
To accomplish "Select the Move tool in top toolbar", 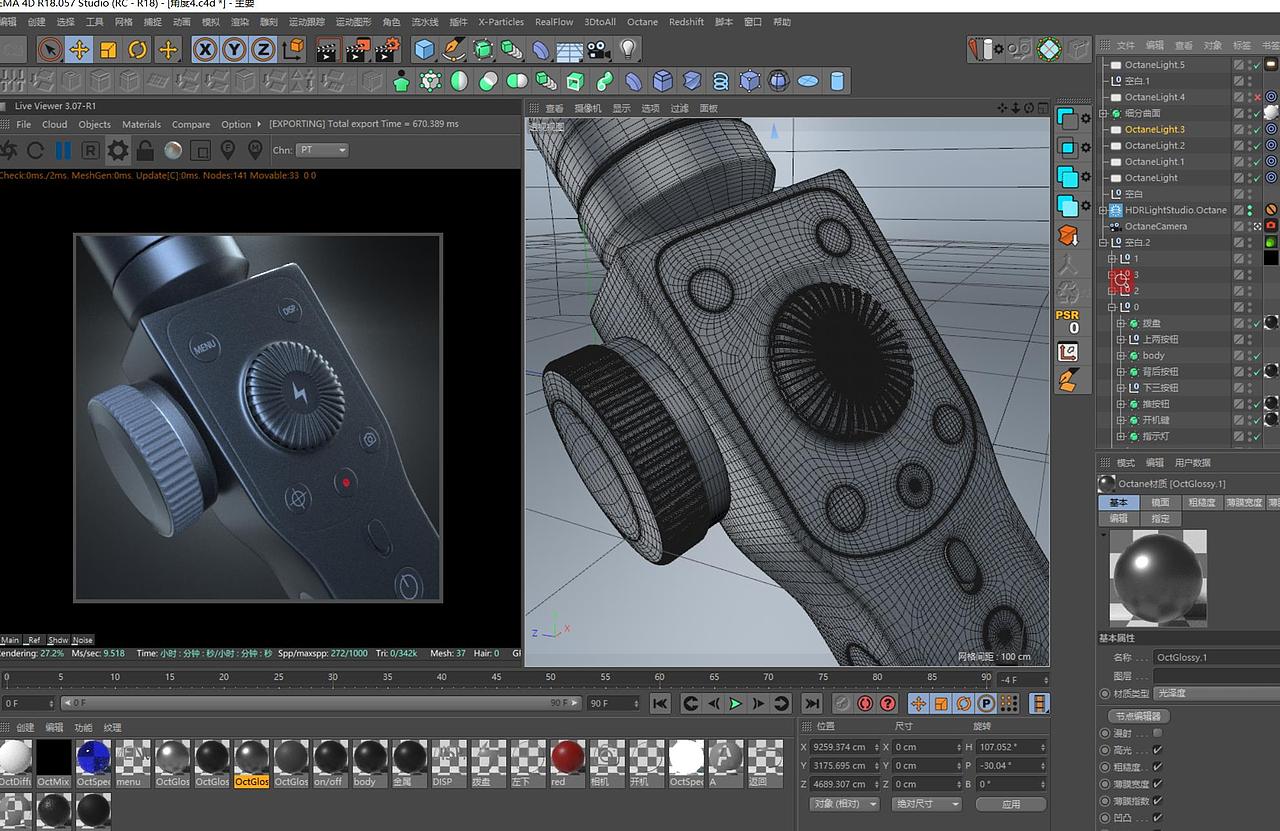I will (x=79, y=49).
